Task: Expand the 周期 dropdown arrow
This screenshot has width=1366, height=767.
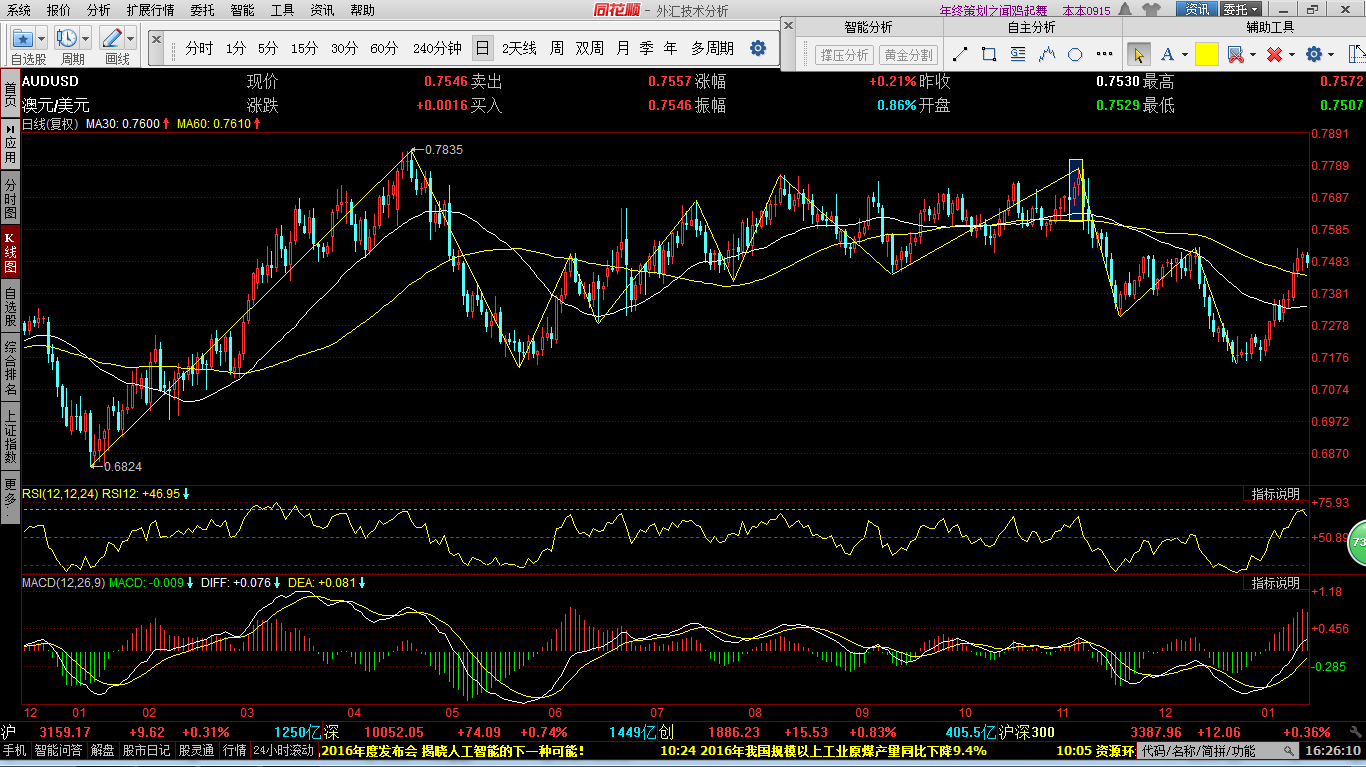Action: 85,39
